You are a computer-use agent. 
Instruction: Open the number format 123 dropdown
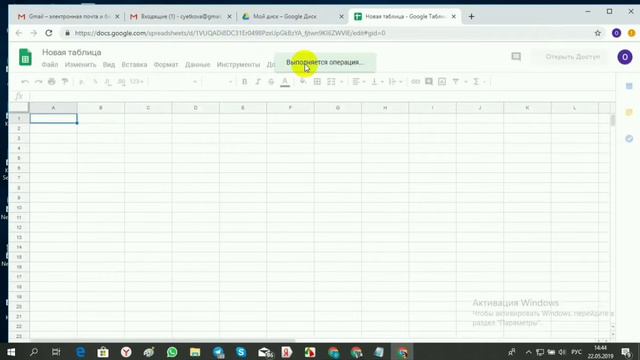point(136,82)
